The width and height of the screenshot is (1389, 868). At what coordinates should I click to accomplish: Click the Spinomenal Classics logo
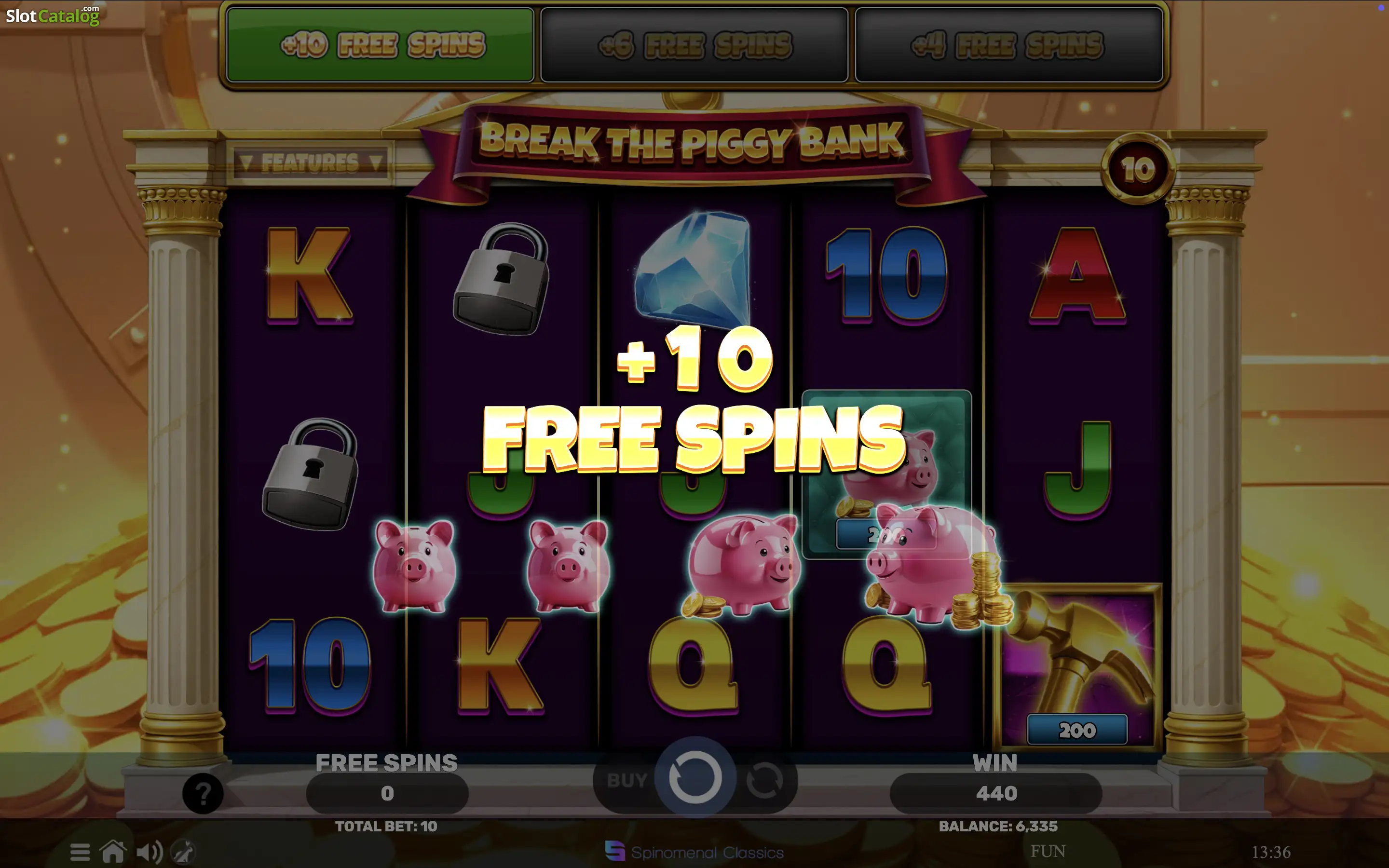click(x=694, y=852)
